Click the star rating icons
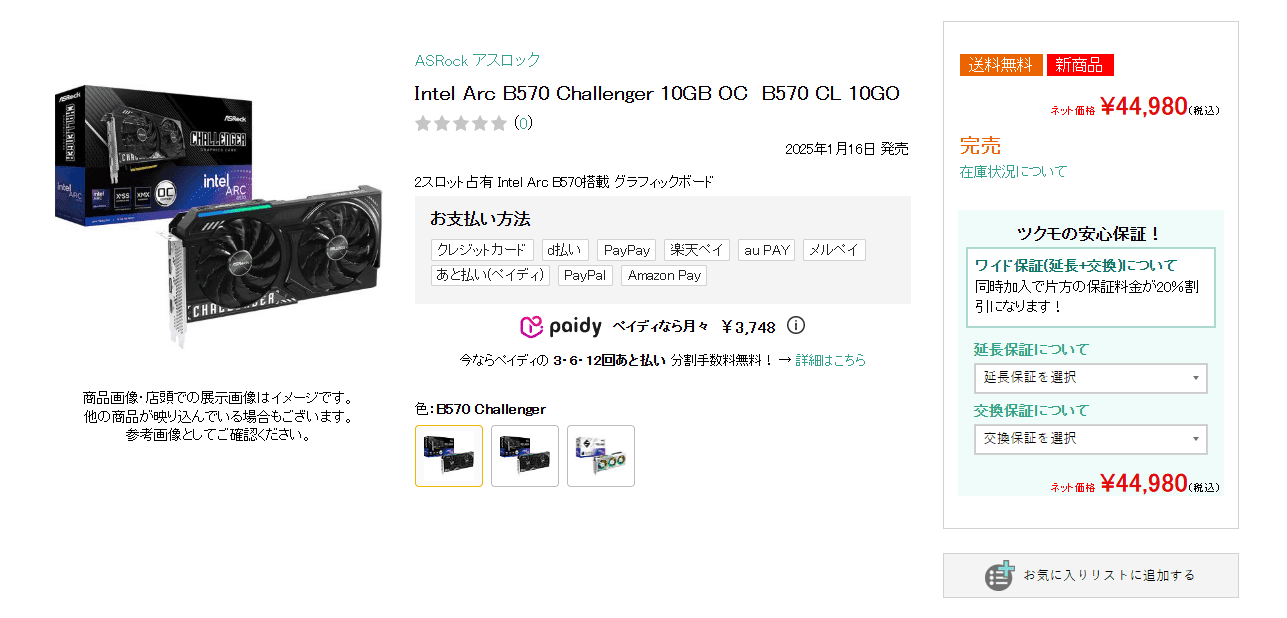 (x=461, y=123)
